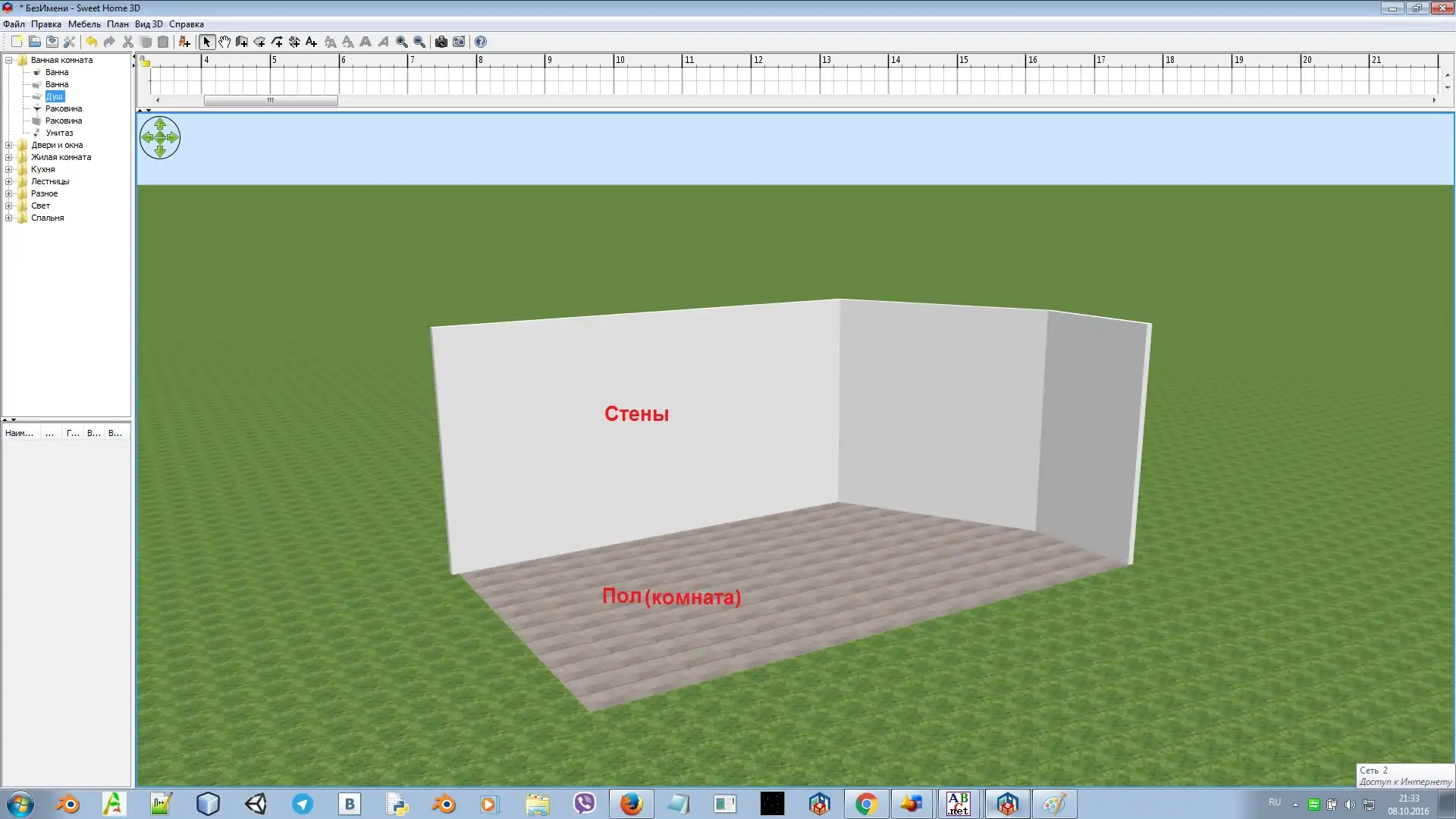Expand the Спальня catalog category
Screen dimensions: 1456x819
9,218
